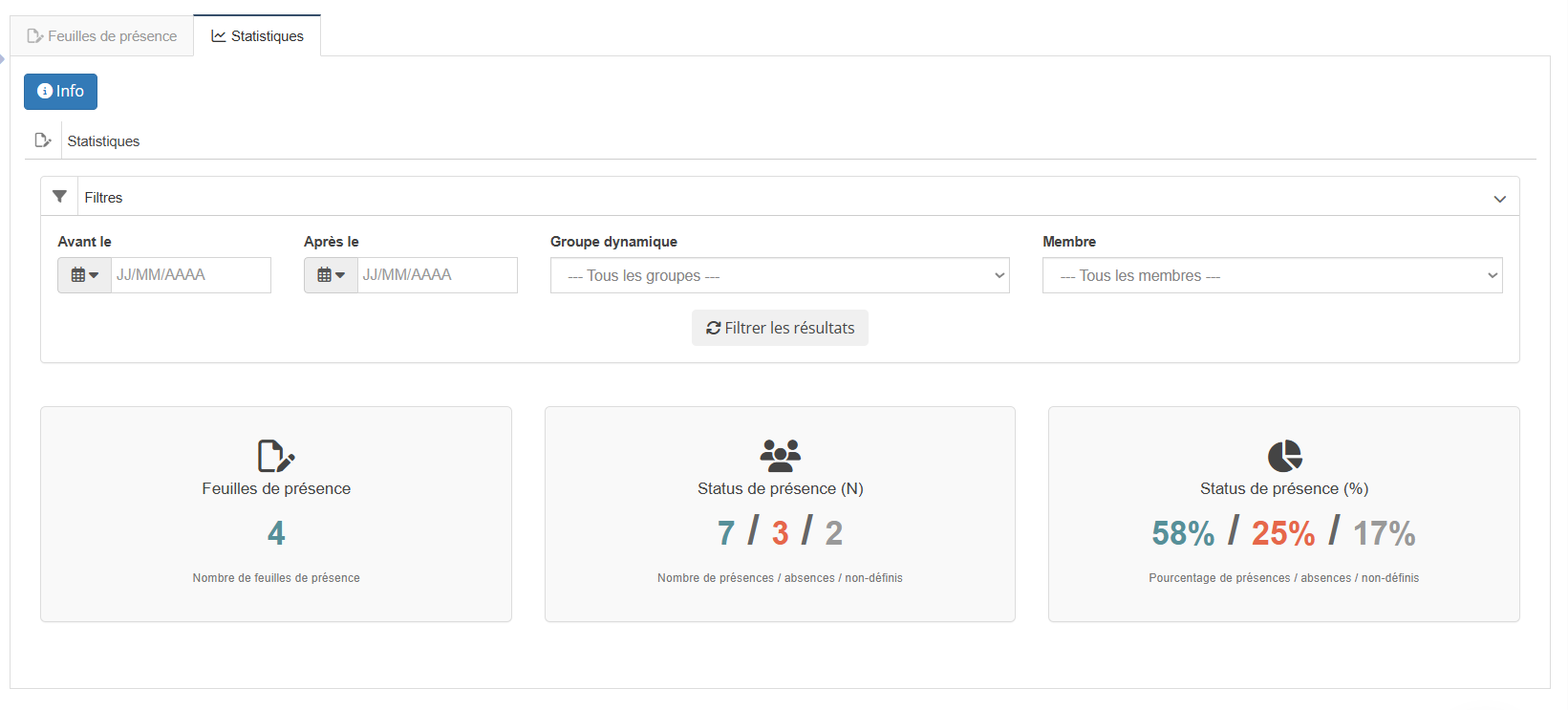
Task: Collapse the Filtres panel chevron
Action: 1499,199
